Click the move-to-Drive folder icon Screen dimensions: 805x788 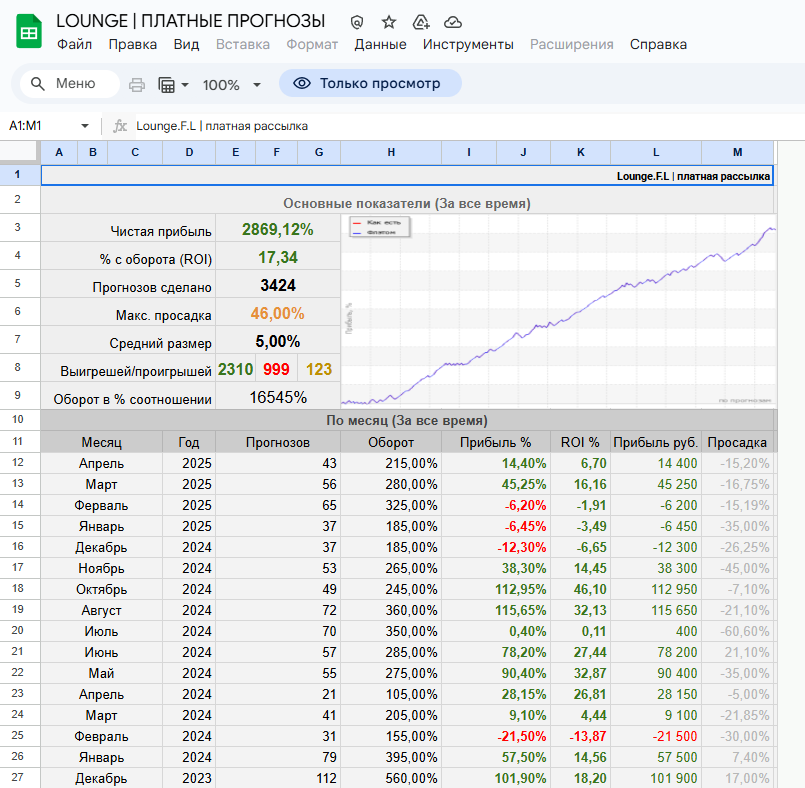click(x=421, y=21)
